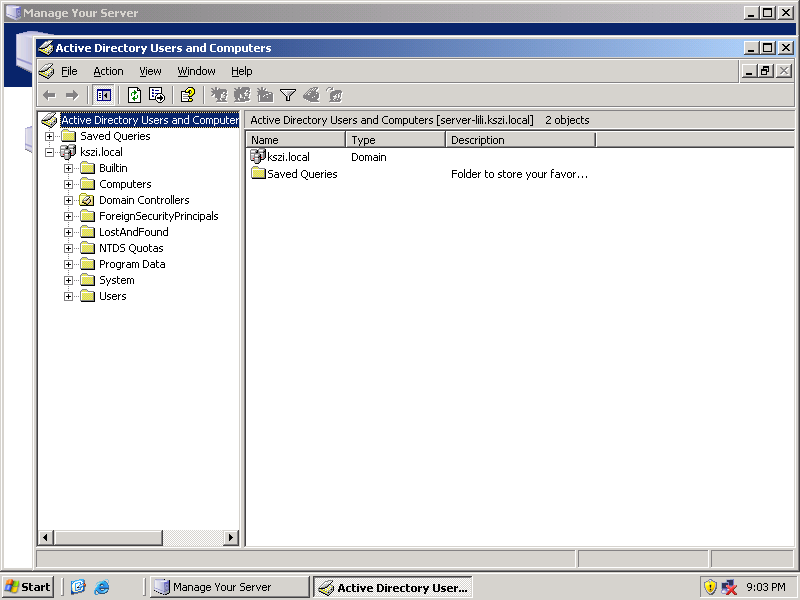Viewport: 800px width, 600px height.
Task: Click the Export List toolbar icon
Action: [x=157, y=95]
